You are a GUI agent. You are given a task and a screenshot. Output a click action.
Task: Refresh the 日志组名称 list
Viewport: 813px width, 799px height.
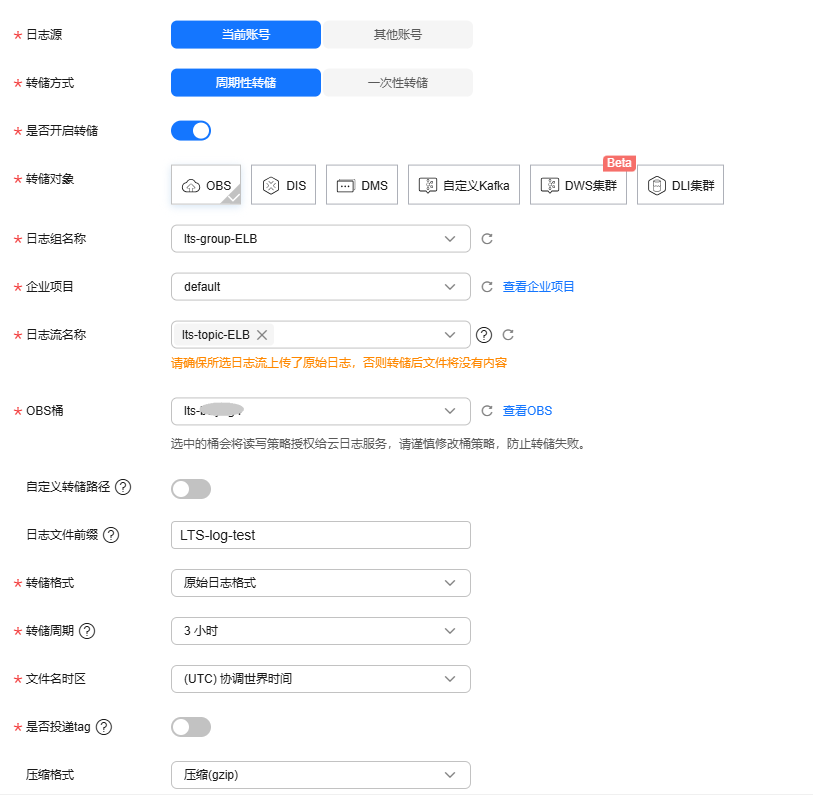[x=487, y=239]
